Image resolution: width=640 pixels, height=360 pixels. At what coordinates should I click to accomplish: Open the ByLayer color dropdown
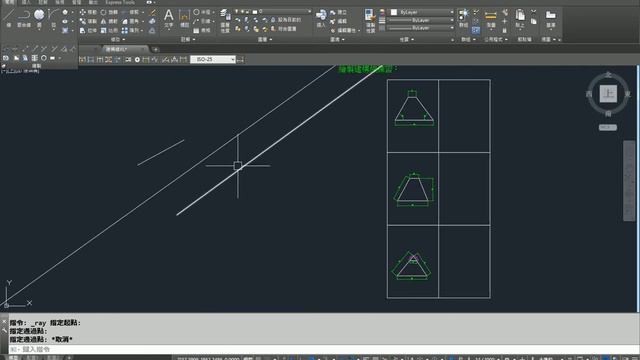(x=451, y=12)
